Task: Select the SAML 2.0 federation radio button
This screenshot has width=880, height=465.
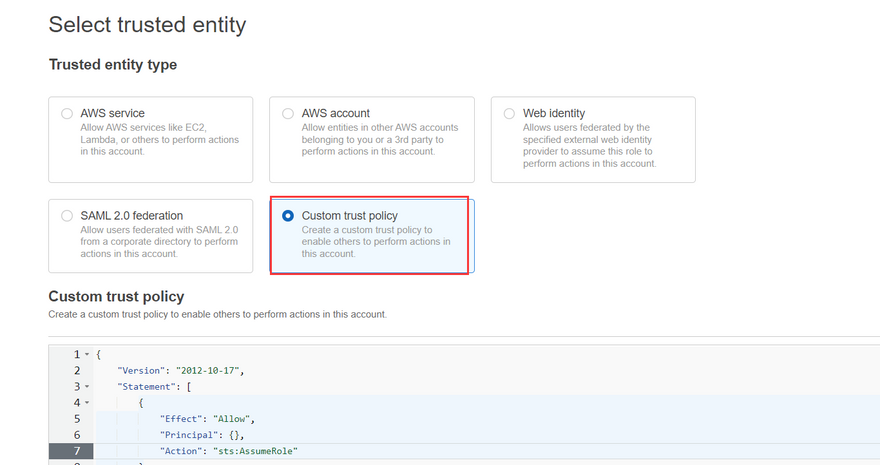Action: click(67, 216)
